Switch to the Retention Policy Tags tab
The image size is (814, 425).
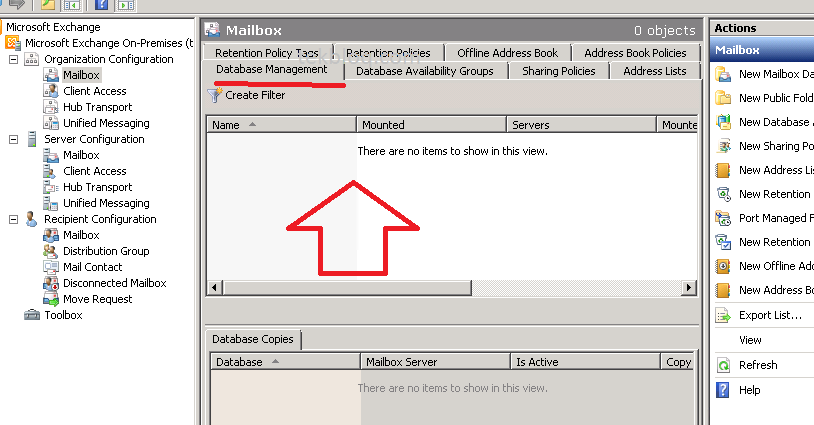click(267, 53)
